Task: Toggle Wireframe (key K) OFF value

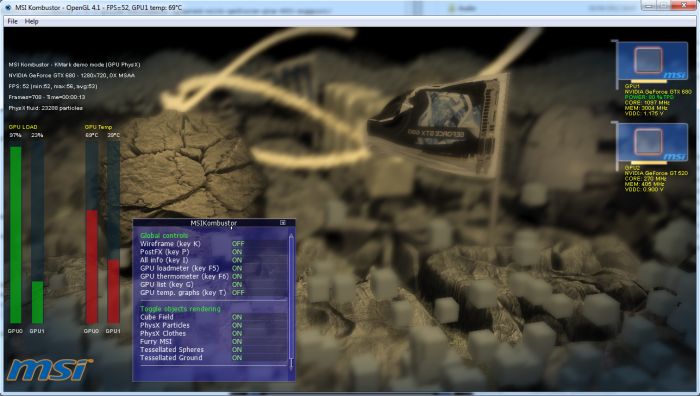Action: (238, 244)
